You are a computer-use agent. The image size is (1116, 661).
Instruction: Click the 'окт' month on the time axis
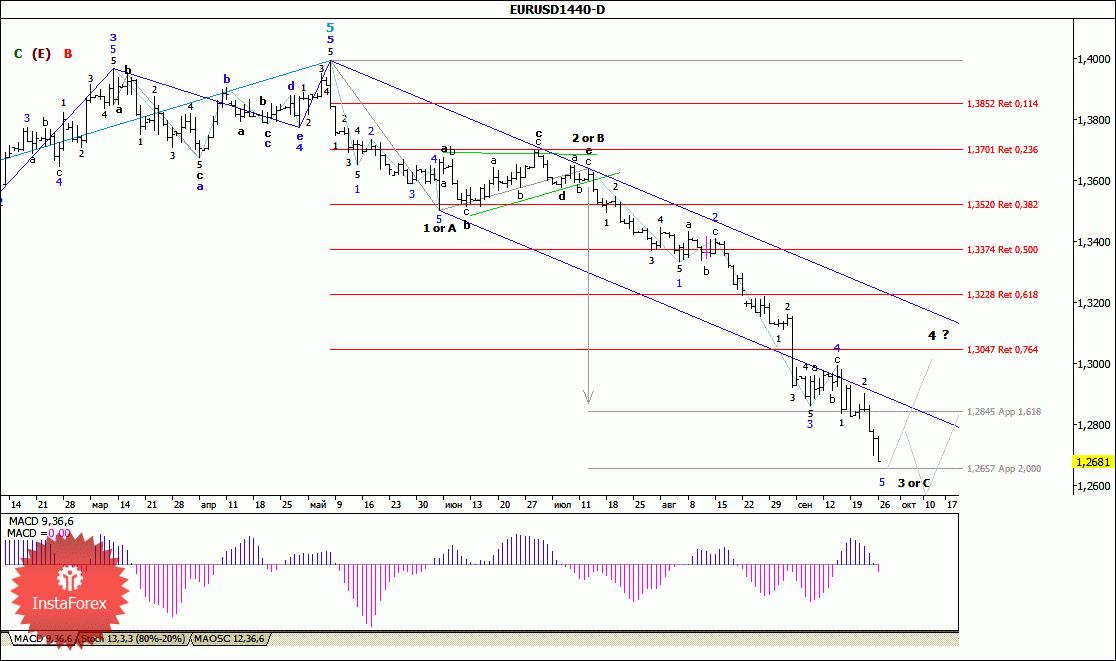[x=908, y=504]
